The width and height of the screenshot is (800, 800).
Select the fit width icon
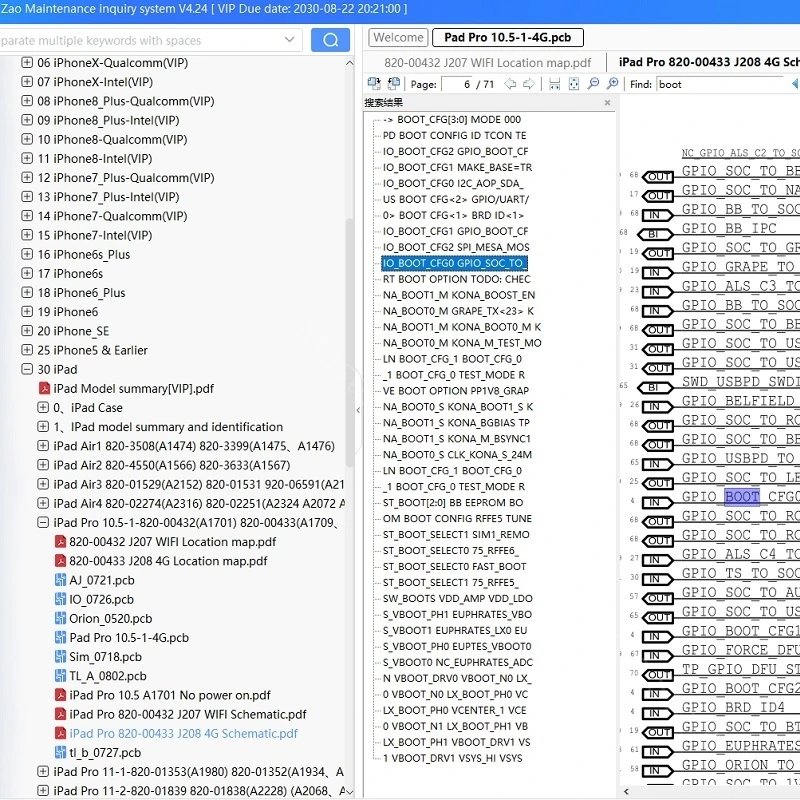point(555,84)
